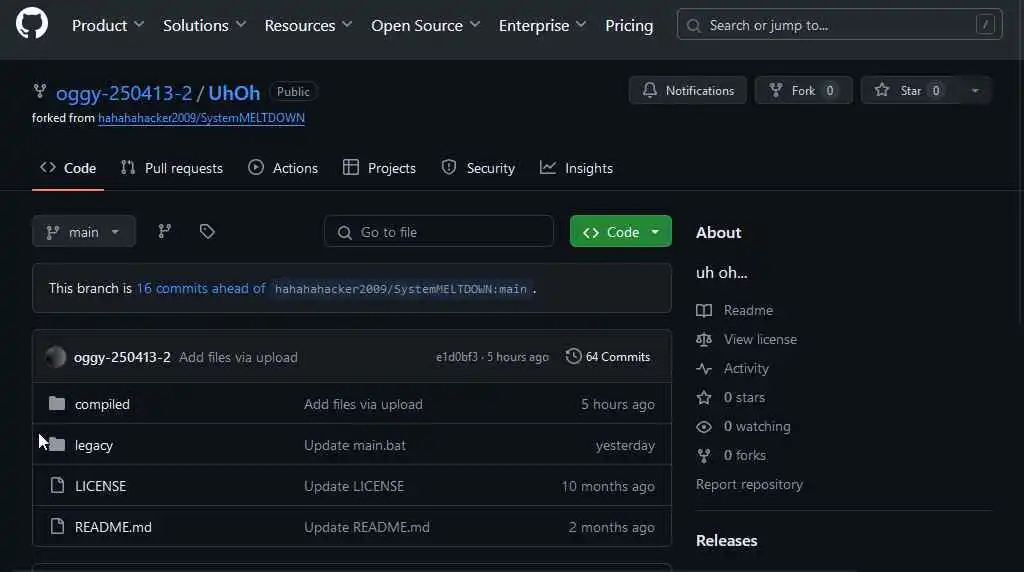Viewport: 1024px width, 572px height.
Task: Click the fork repository icon before oggy-250413-2
Action: [x=40, y=91]
